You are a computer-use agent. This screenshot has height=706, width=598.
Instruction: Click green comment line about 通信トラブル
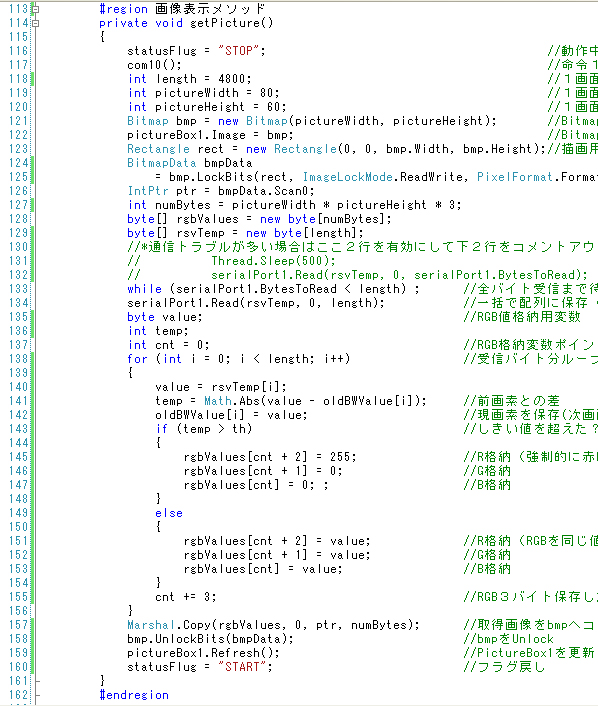[361, 247]
